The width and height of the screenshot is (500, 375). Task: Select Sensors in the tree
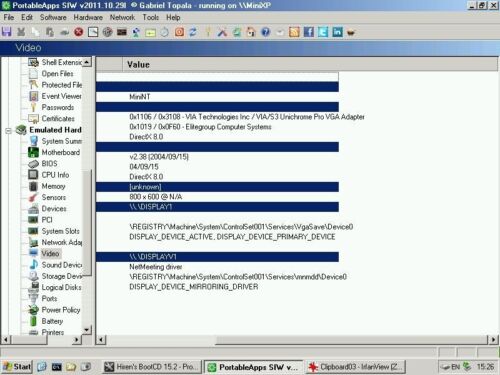(54, 198)
